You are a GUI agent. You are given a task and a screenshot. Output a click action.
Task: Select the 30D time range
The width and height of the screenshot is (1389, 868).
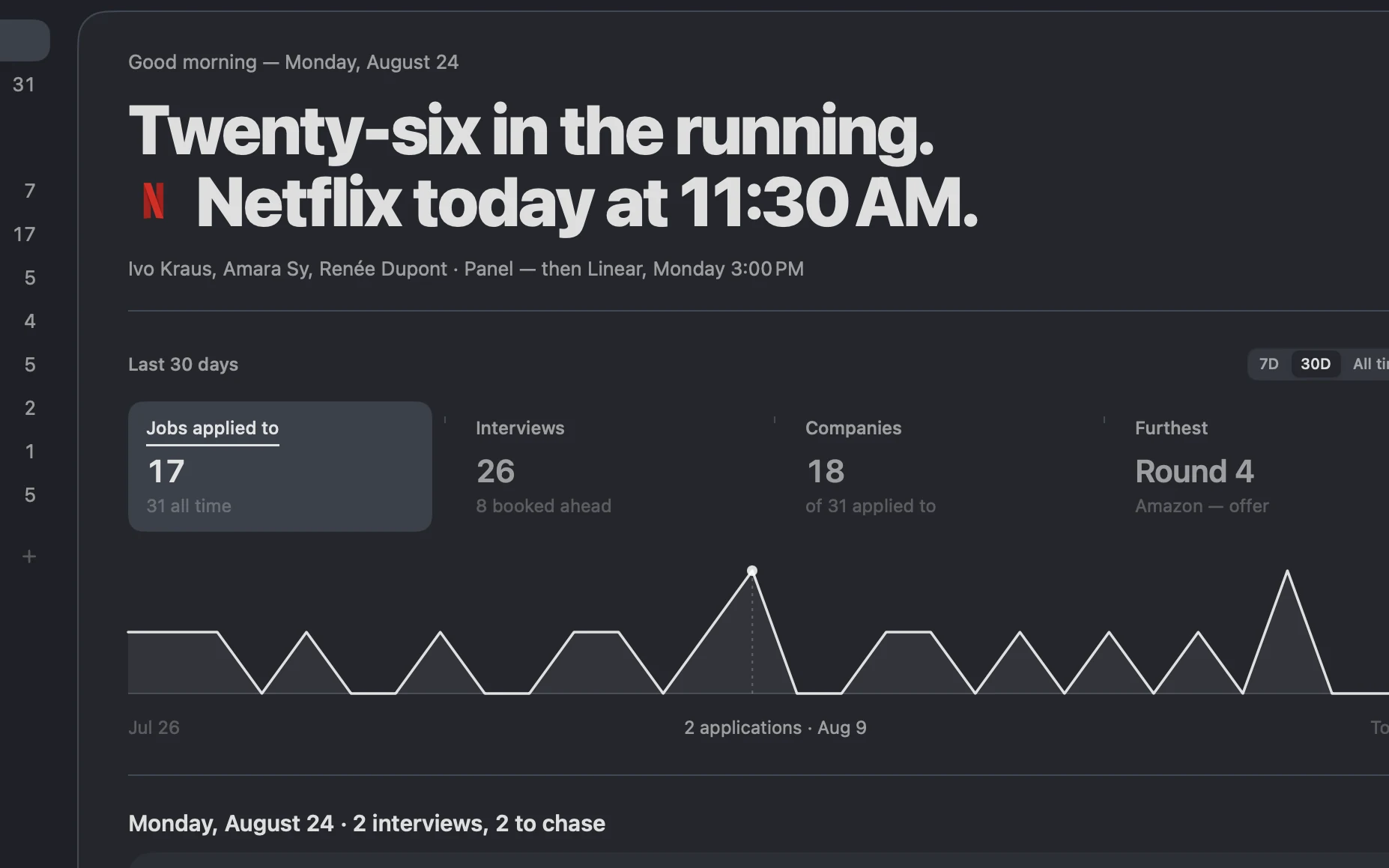[1316, 364]
